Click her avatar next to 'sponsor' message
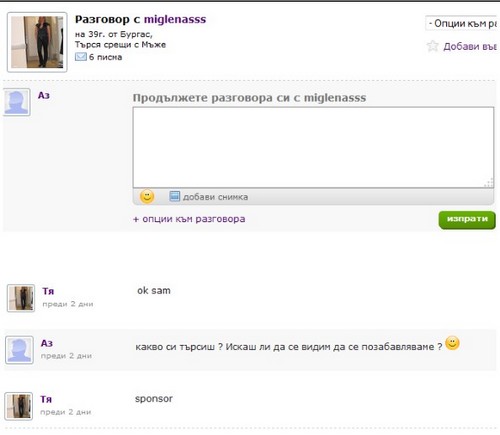Image resolution: width=500 pixels, height=435 pixels. (x=19, y=406)
